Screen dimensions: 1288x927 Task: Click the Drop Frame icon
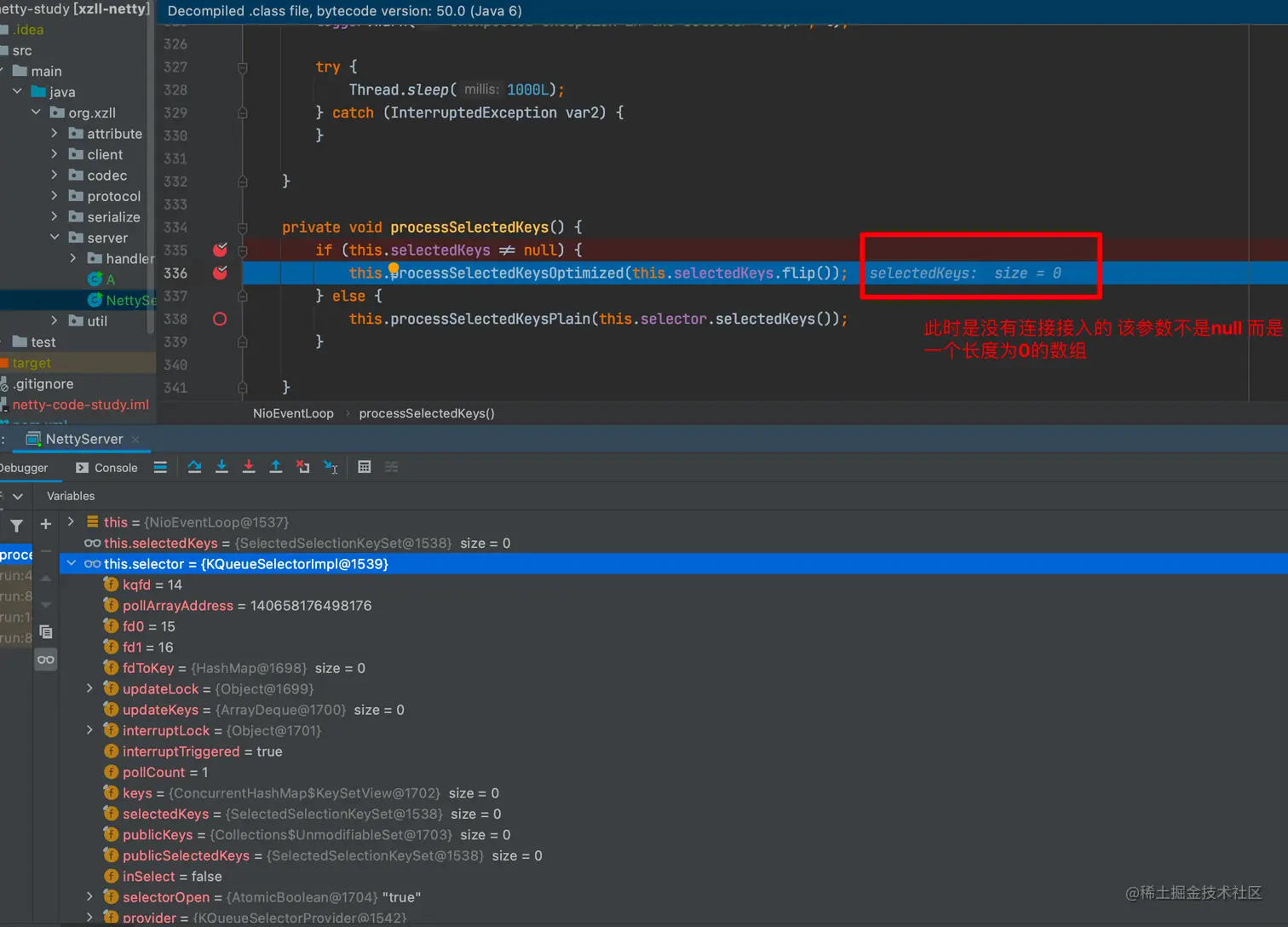(x=303, y=467)
